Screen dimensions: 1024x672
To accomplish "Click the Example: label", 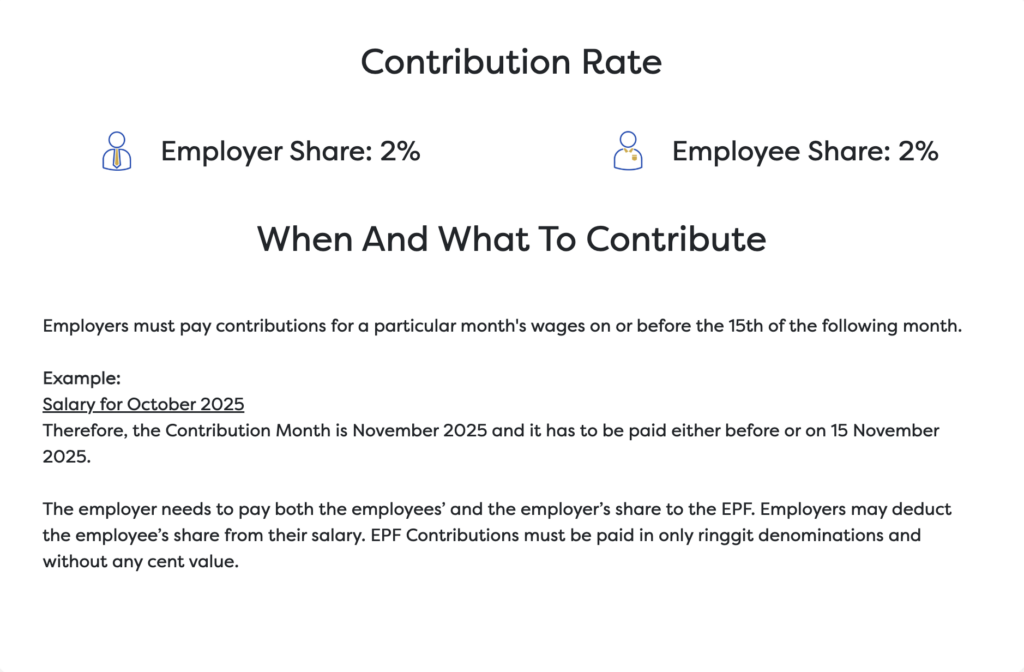I will tap(81, 379).
